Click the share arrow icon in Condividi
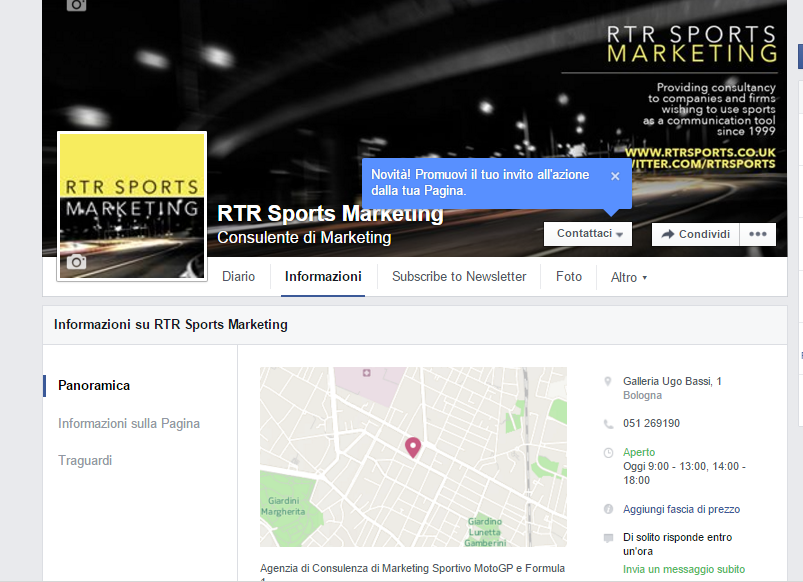This screenshot has height=582, width=803. pos(667,234)
